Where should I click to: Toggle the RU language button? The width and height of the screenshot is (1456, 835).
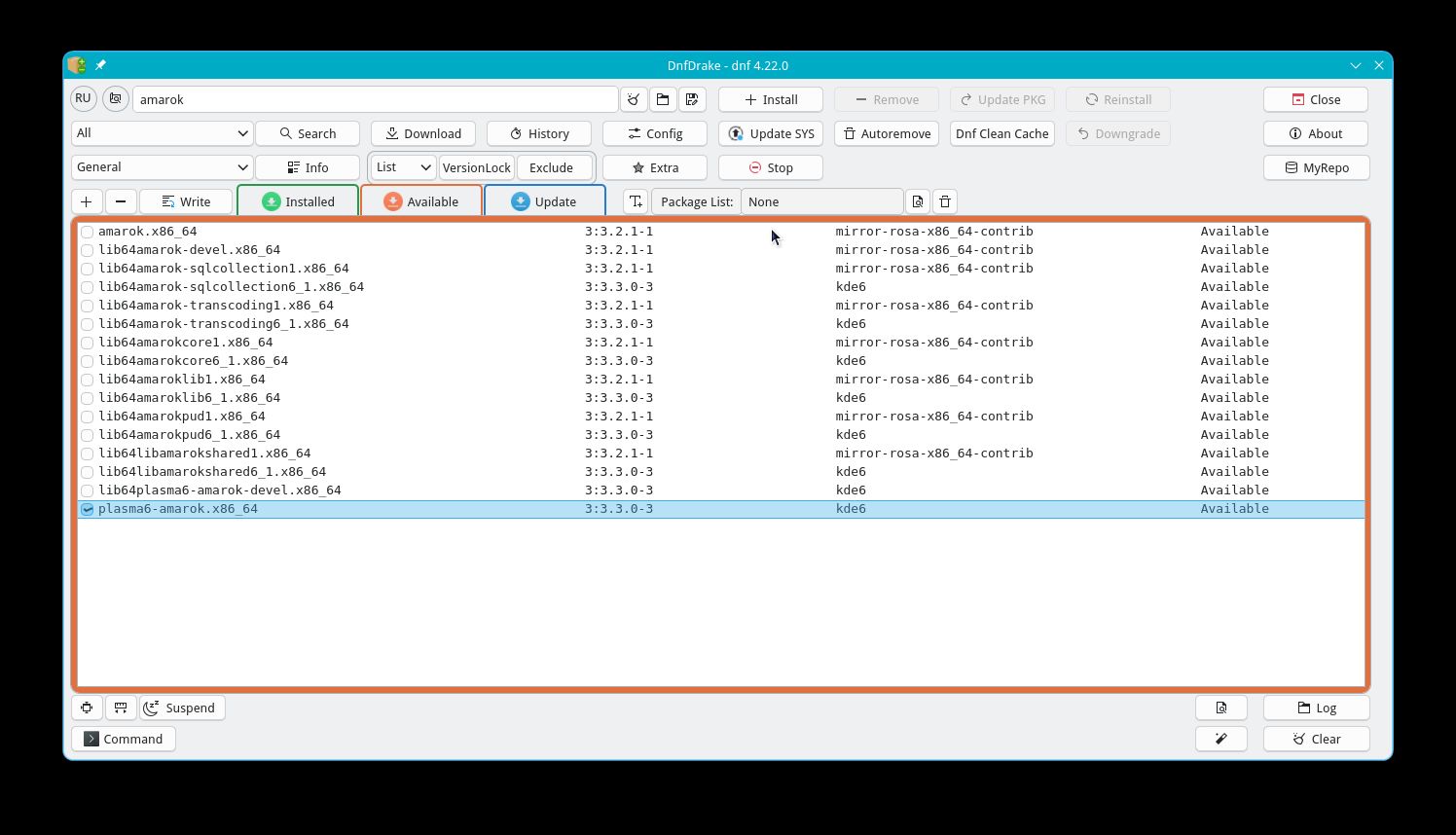[83, 98]
